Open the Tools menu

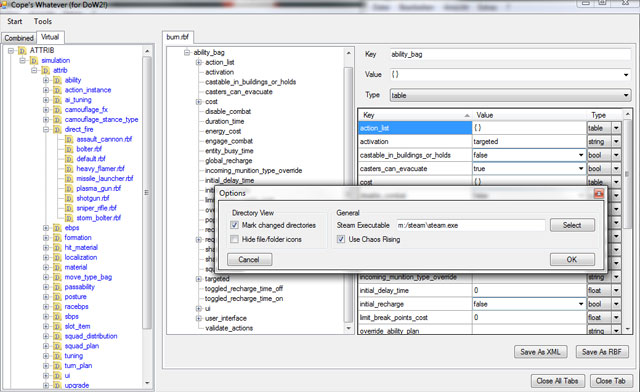click(x=42, y=21)
